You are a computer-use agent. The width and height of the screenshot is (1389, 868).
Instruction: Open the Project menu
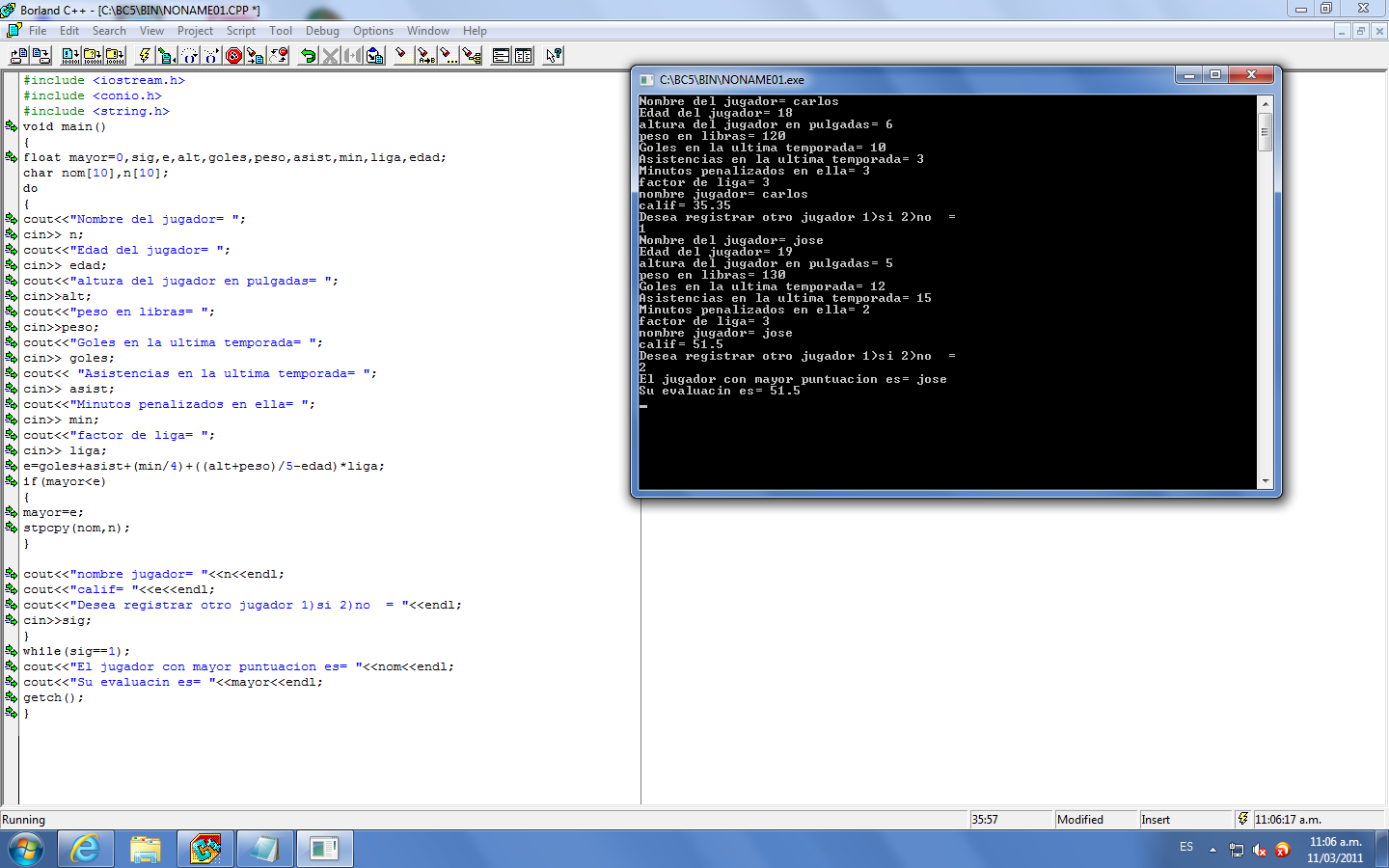point(195,30)
